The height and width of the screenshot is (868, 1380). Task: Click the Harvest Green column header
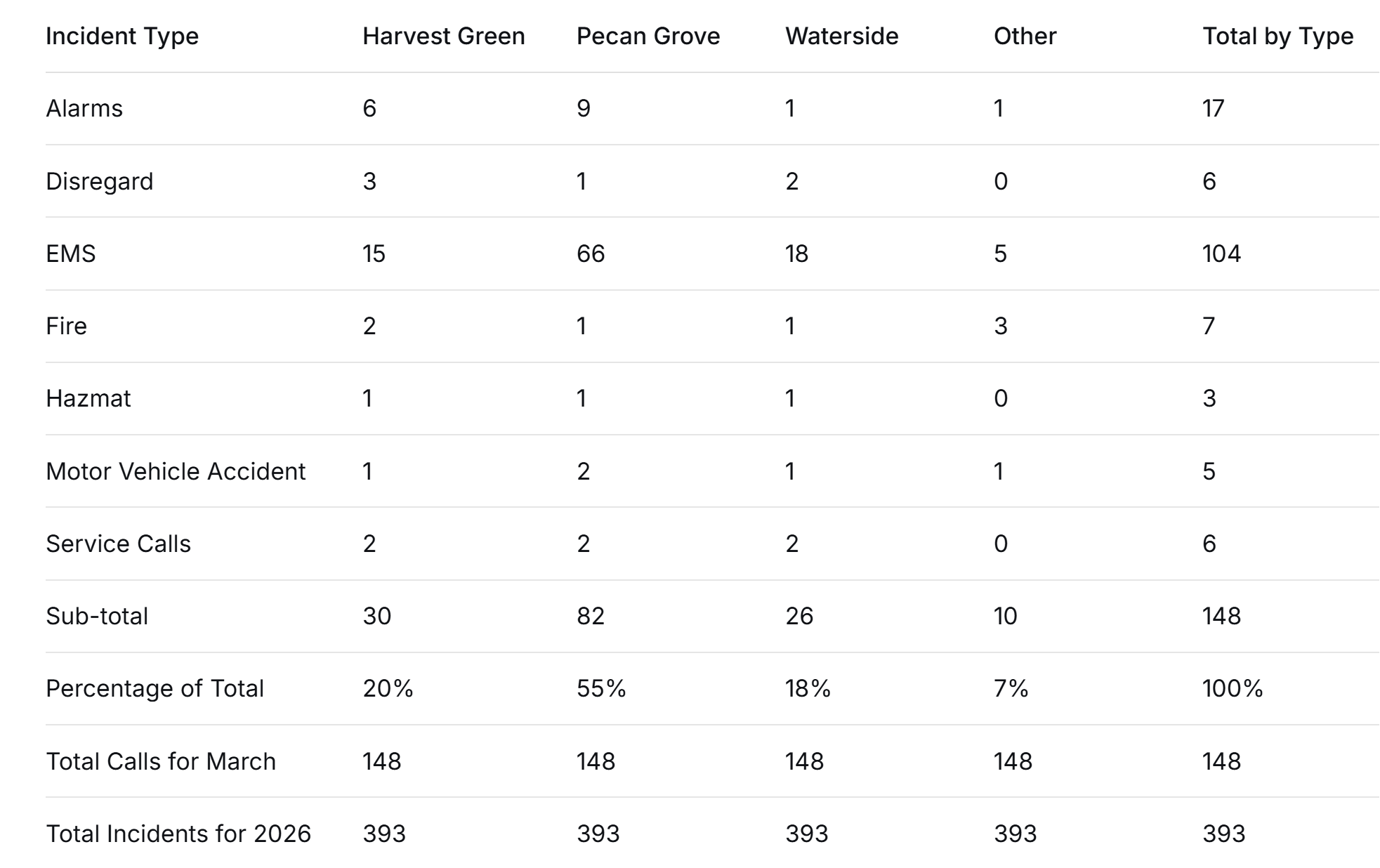(443, 36)
